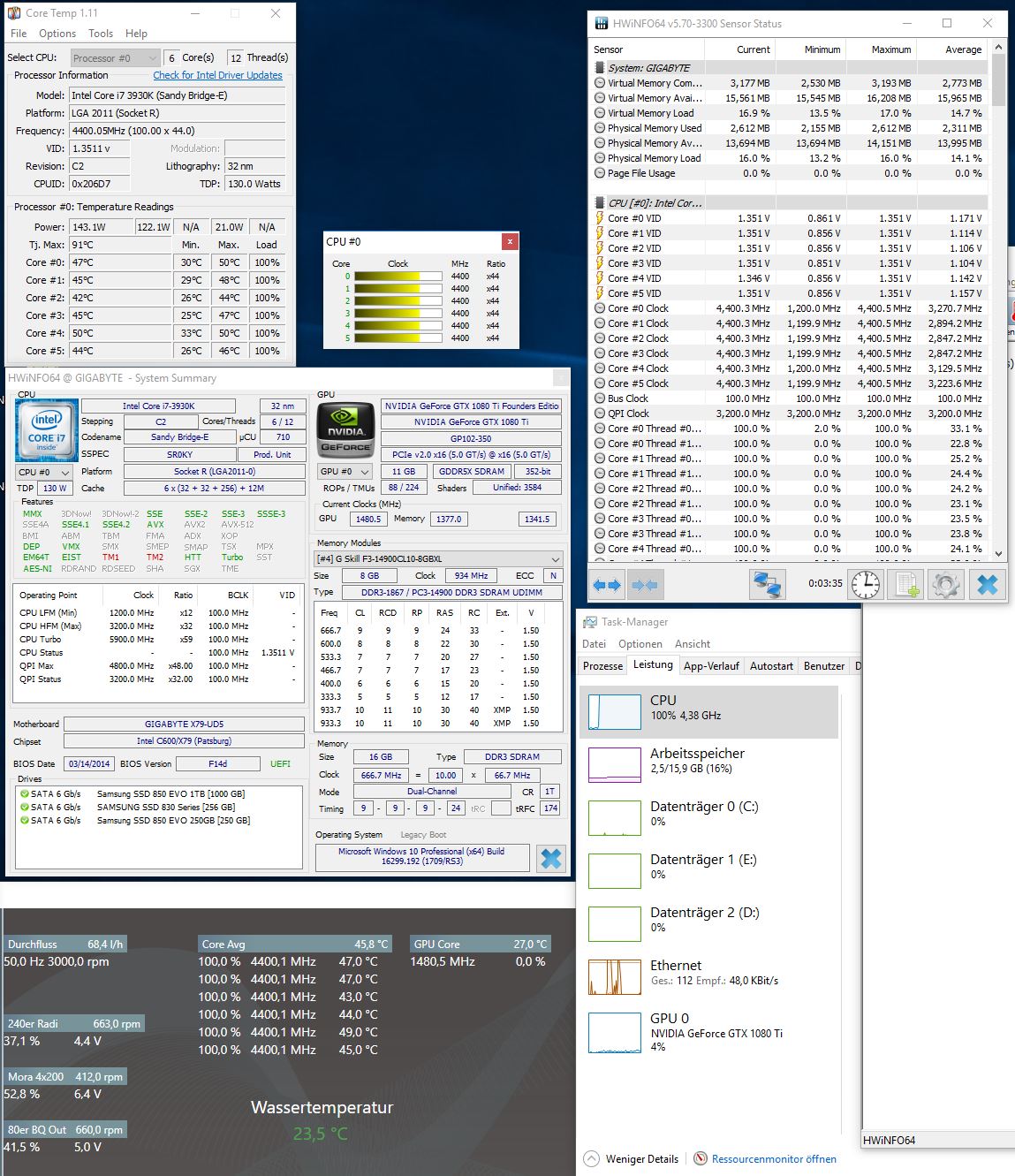Viewport: 1015px width, 1176px height.
Task: Click the chip icon beside System: GIGABYTE header
Action: [601, 68]
